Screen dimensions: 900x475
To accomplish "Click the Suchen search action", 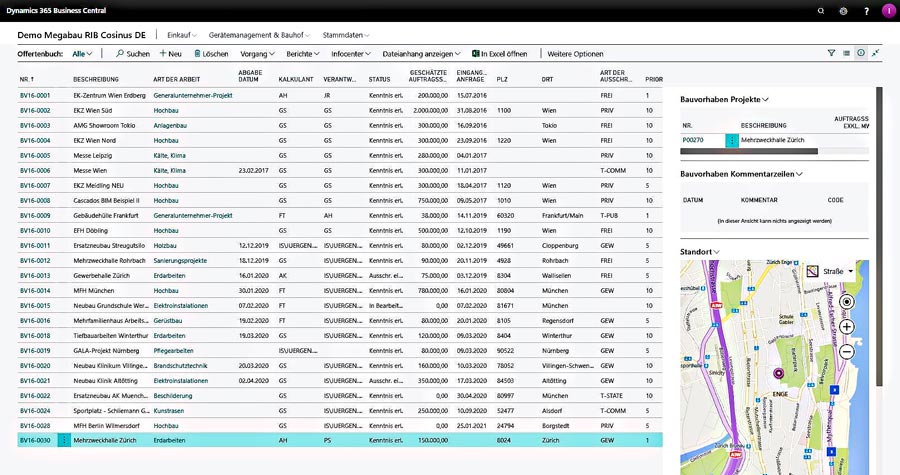I will 133,53.
